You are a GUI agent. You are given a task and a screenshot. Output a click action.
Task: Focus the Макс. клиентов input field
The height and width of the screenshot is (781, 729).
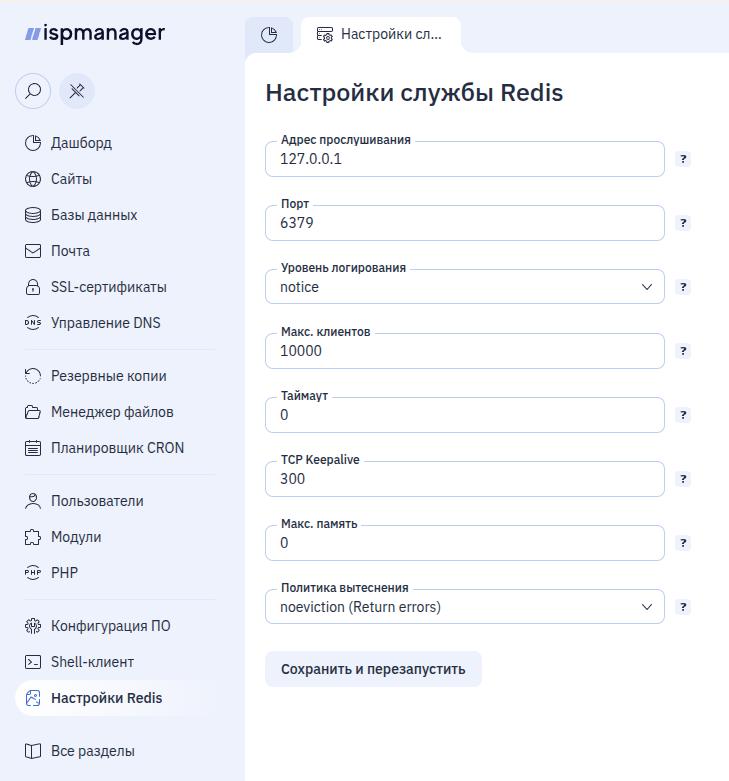coord(465,351)
